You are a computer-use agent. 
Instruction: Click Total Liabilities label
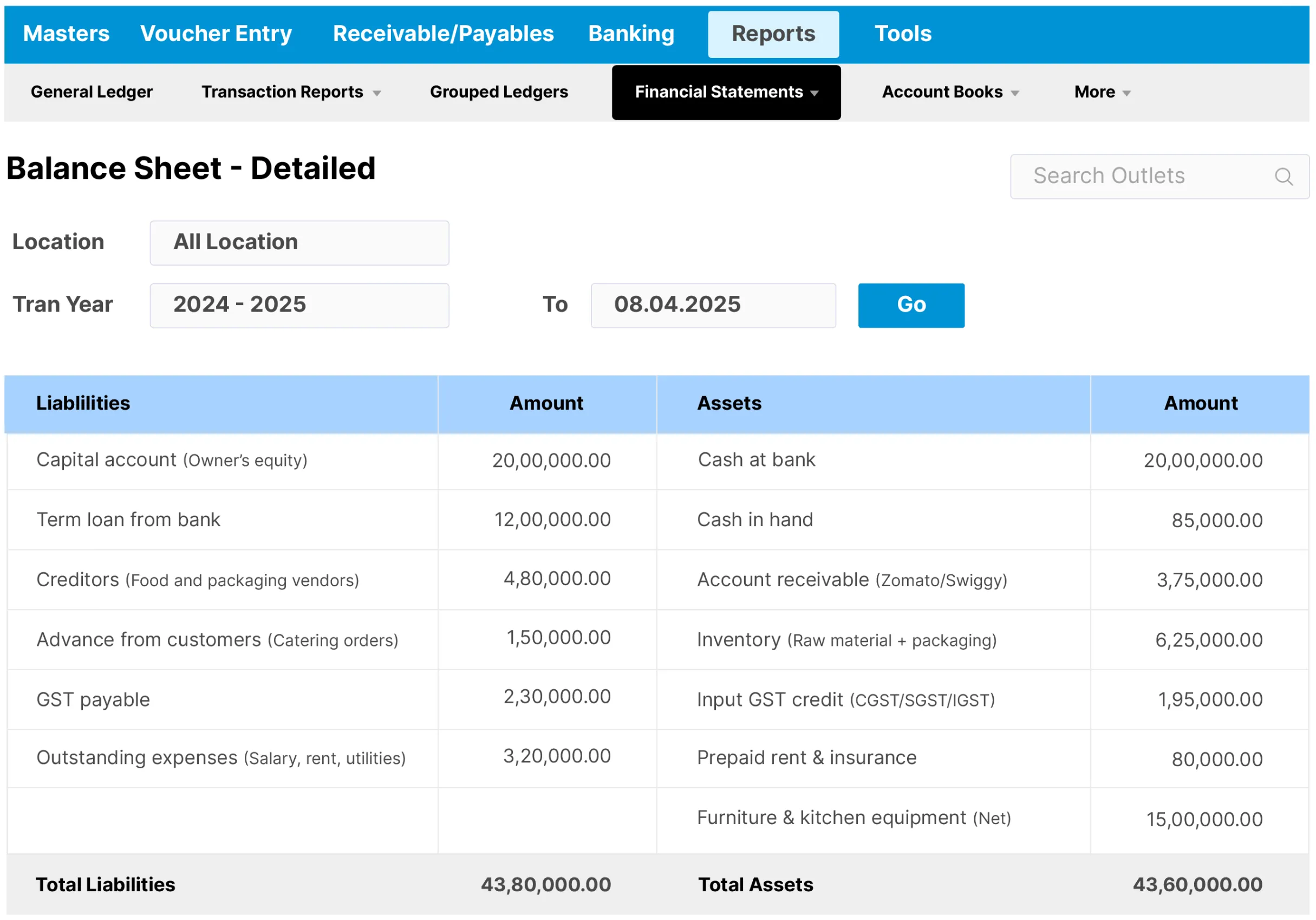(x=106, y=885)
